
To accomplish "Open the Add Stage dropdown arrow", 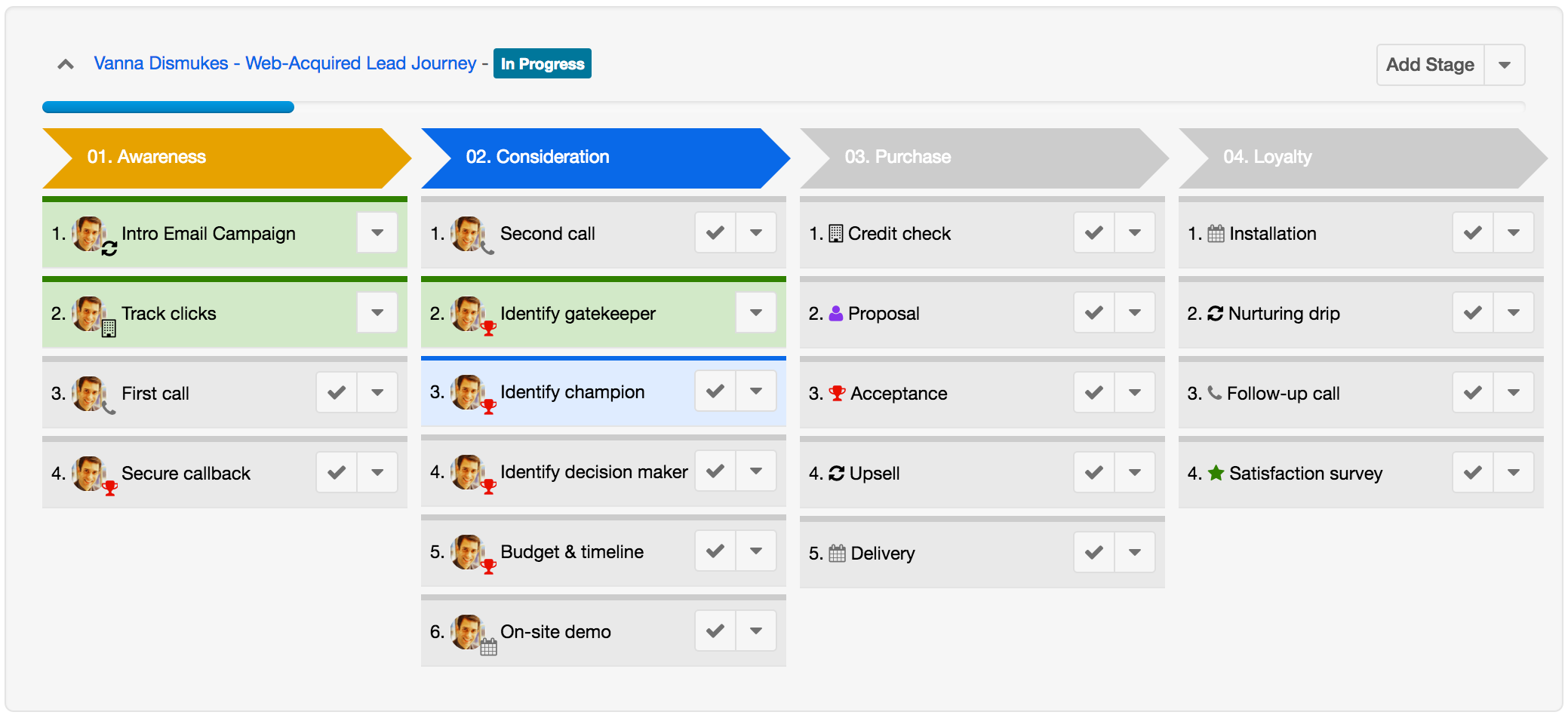I will 1505,65.
